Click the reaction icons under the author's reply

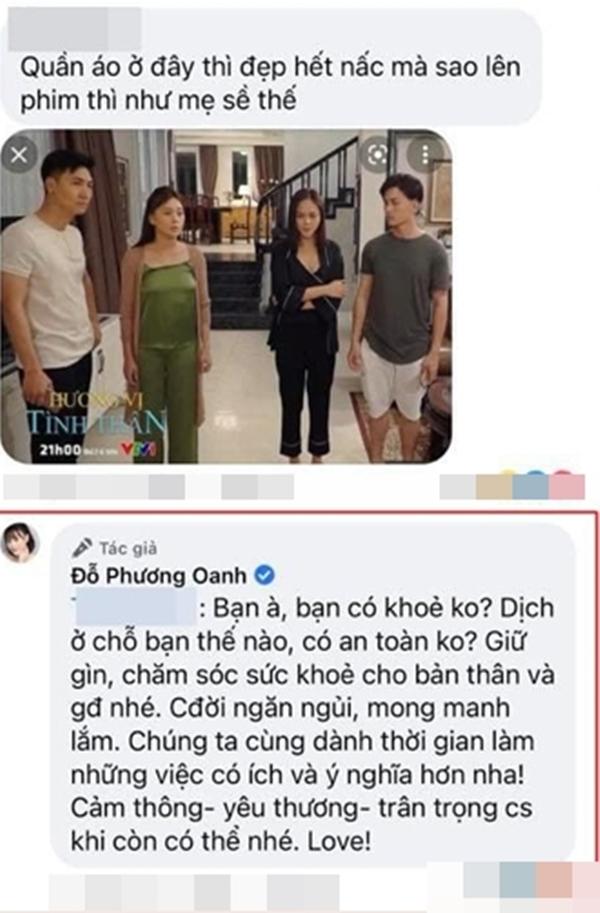[532, 880]
